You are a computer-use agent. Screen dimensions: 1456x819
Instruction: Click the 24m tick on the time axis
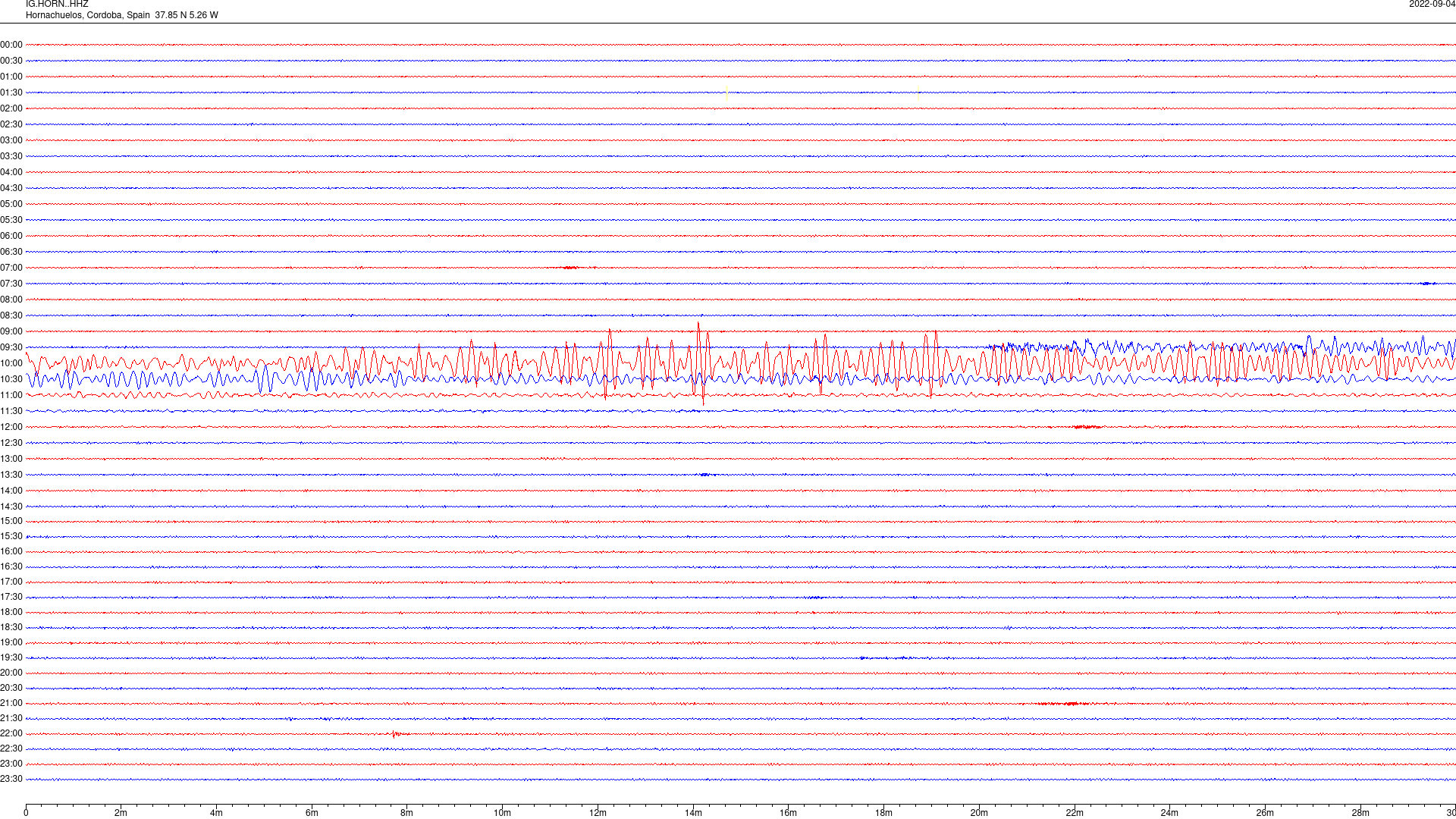coord(1169,813)
